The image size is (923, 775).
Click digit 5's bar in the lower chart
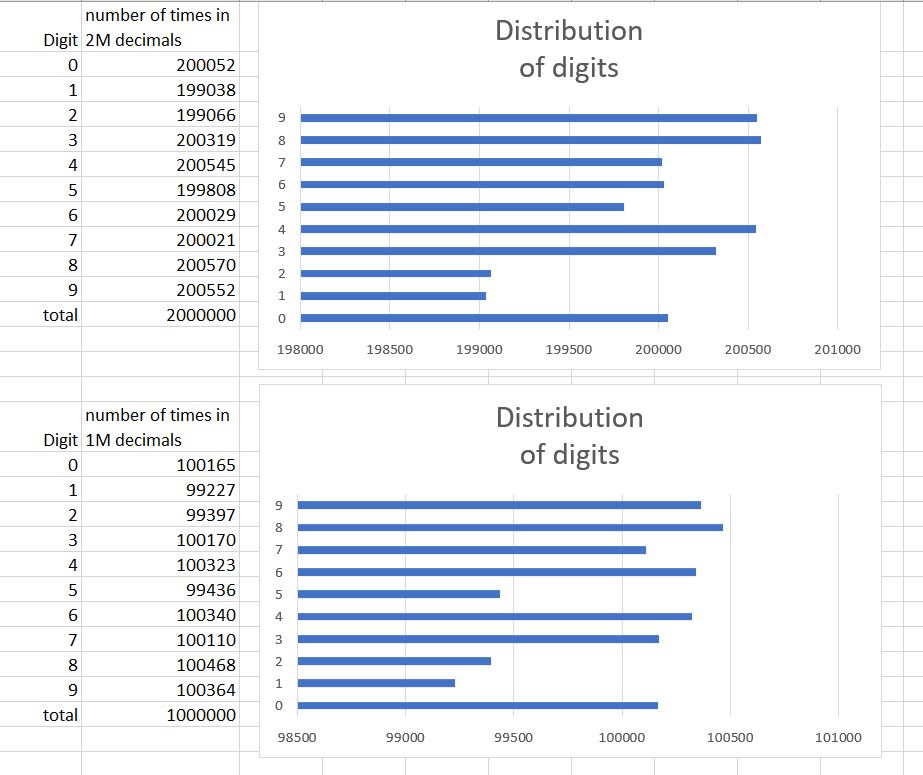click(399, 594)
